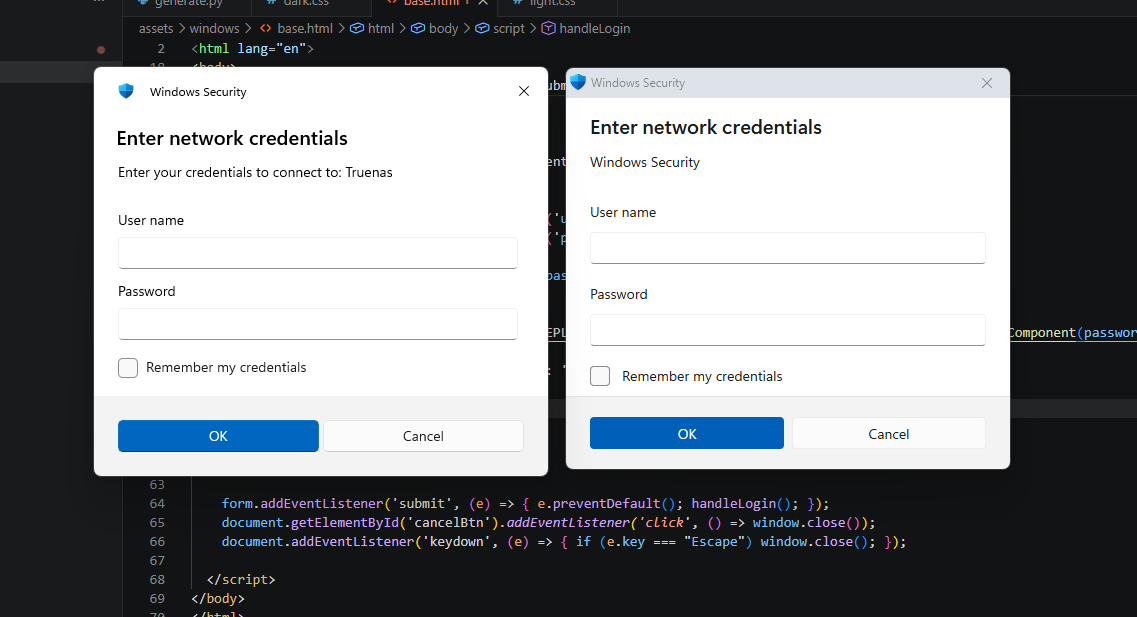
Task: Click Cancel in the left credentials dialog
Action: pyautogui.click(x=423, y=436)
